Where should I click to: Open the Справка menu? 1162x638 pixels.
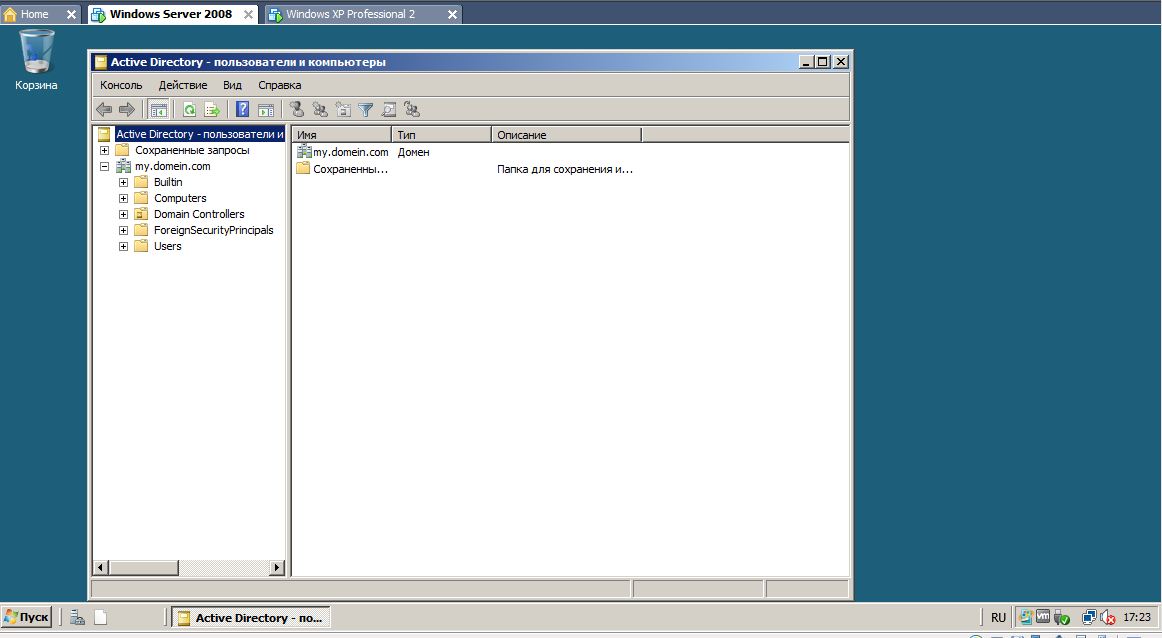[279, 85]
